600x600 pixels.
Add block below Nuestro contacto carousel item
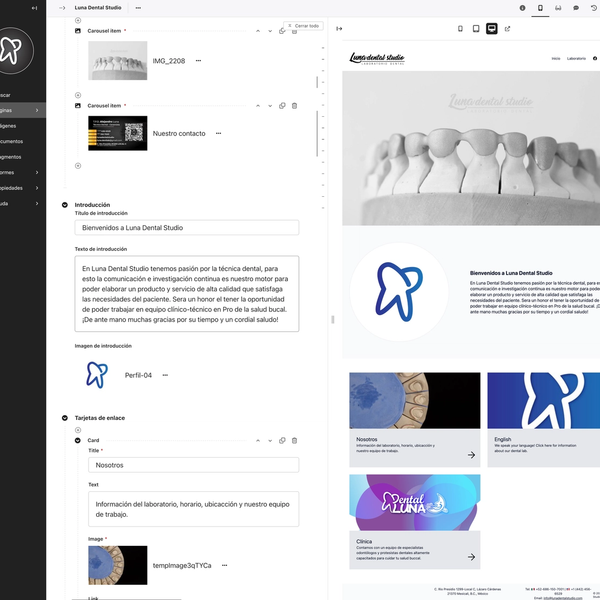pyautogui.click(x=78, y=166)
